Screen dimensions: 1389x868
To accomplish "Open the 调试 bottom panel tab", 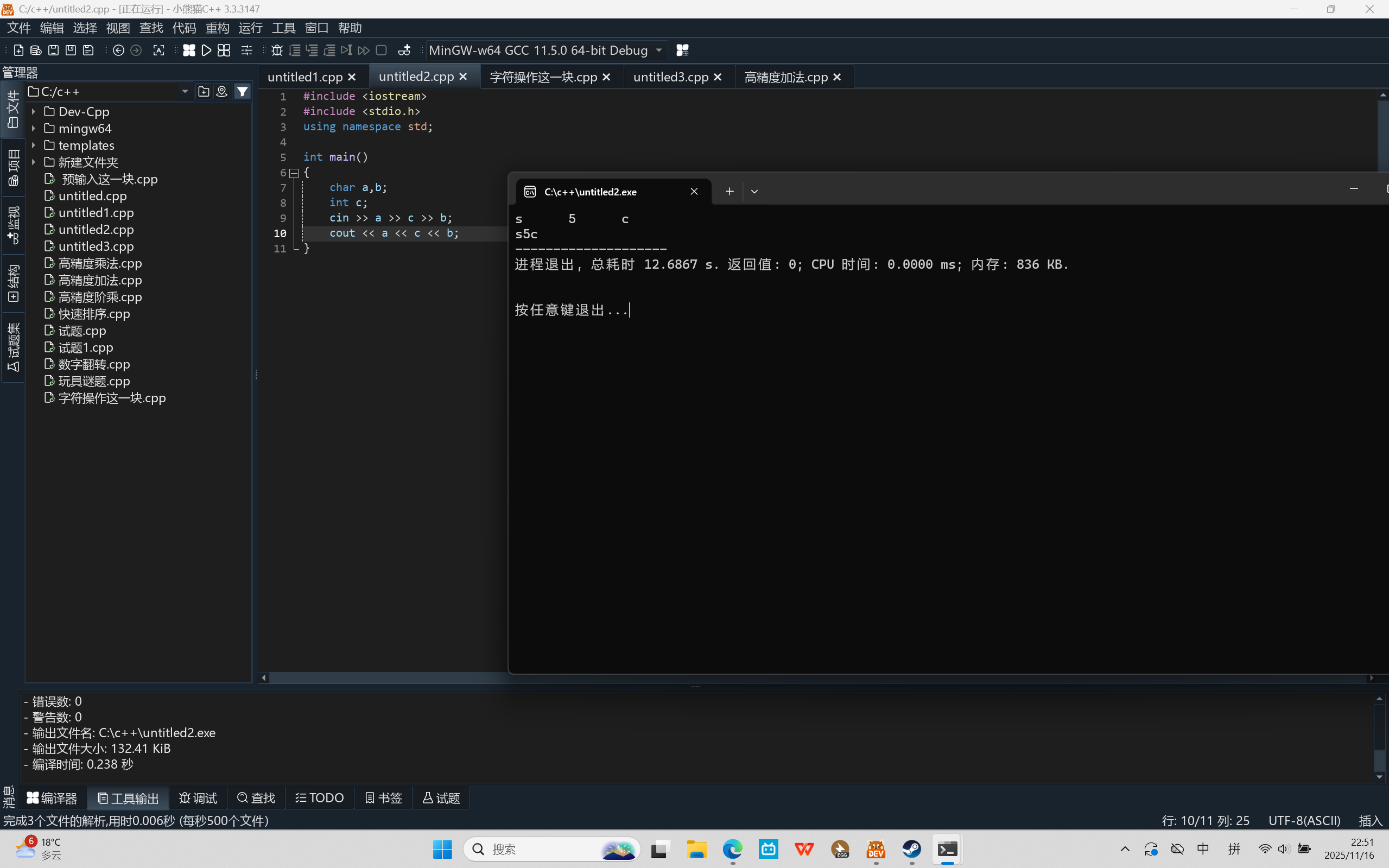I will point(198,798).
